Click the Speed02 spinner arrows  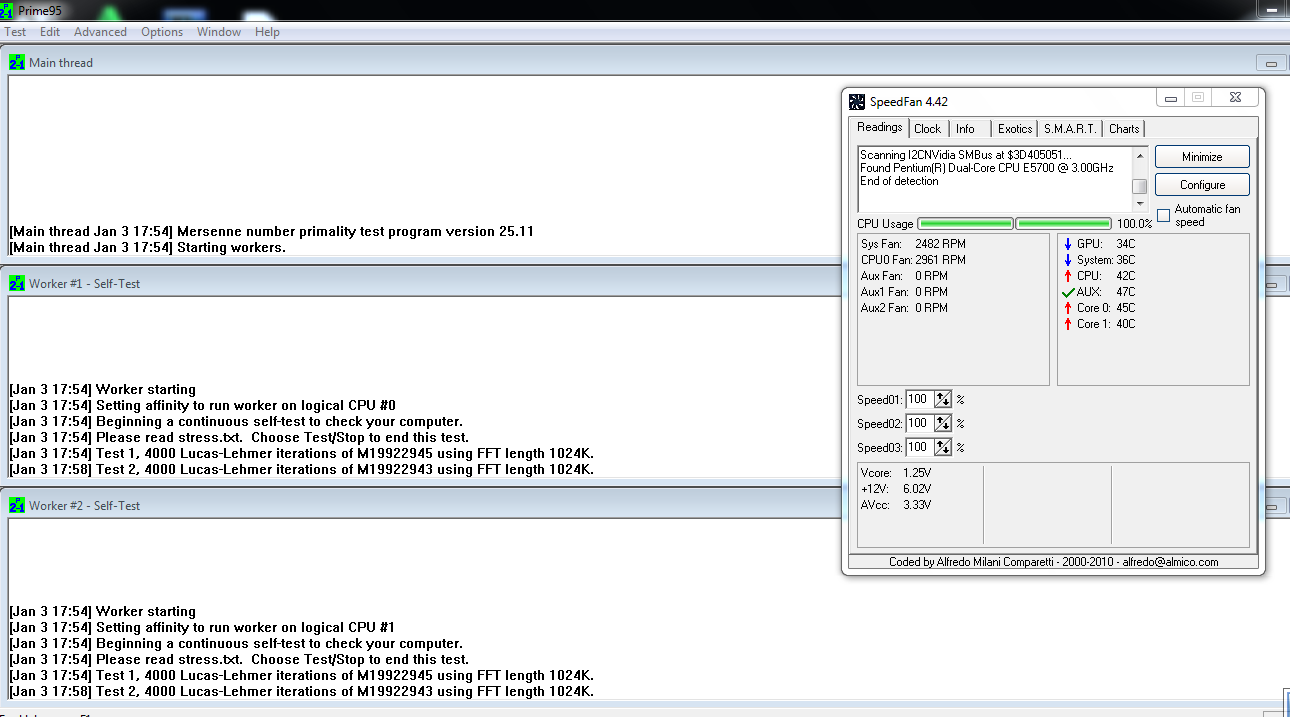[943, 423]
